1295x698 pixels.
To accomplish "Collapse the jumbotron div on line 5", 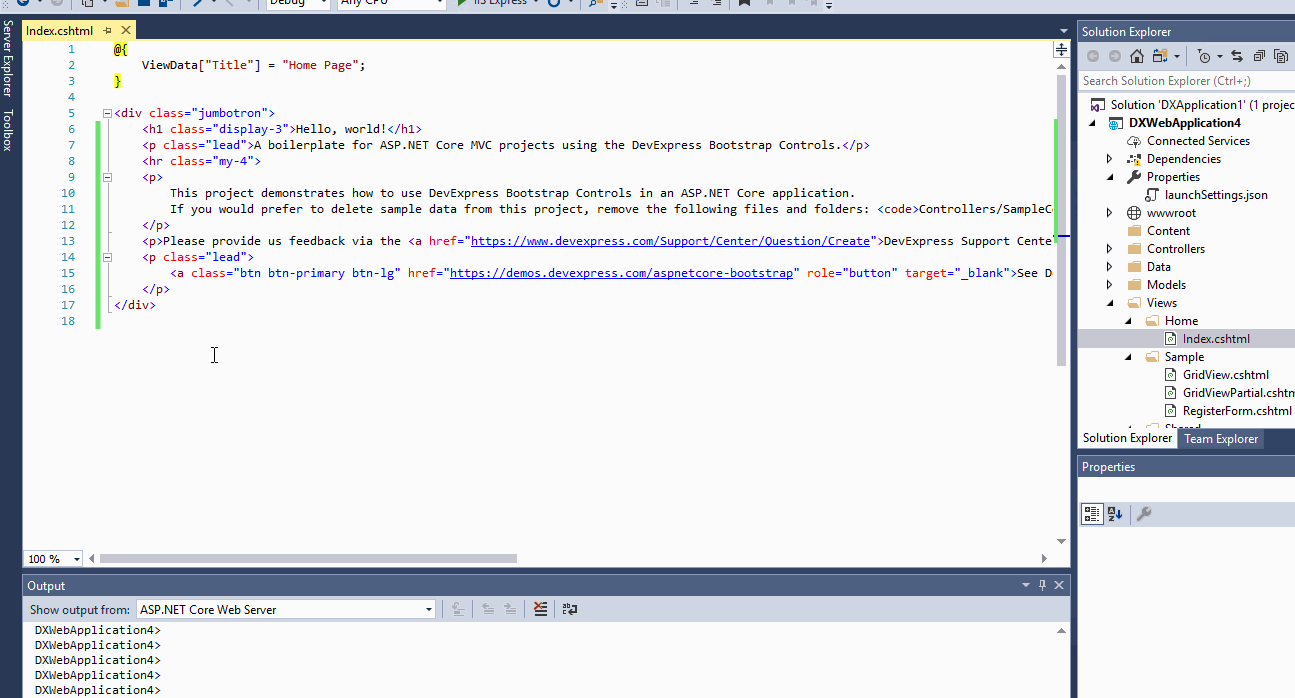I will 106,112.
